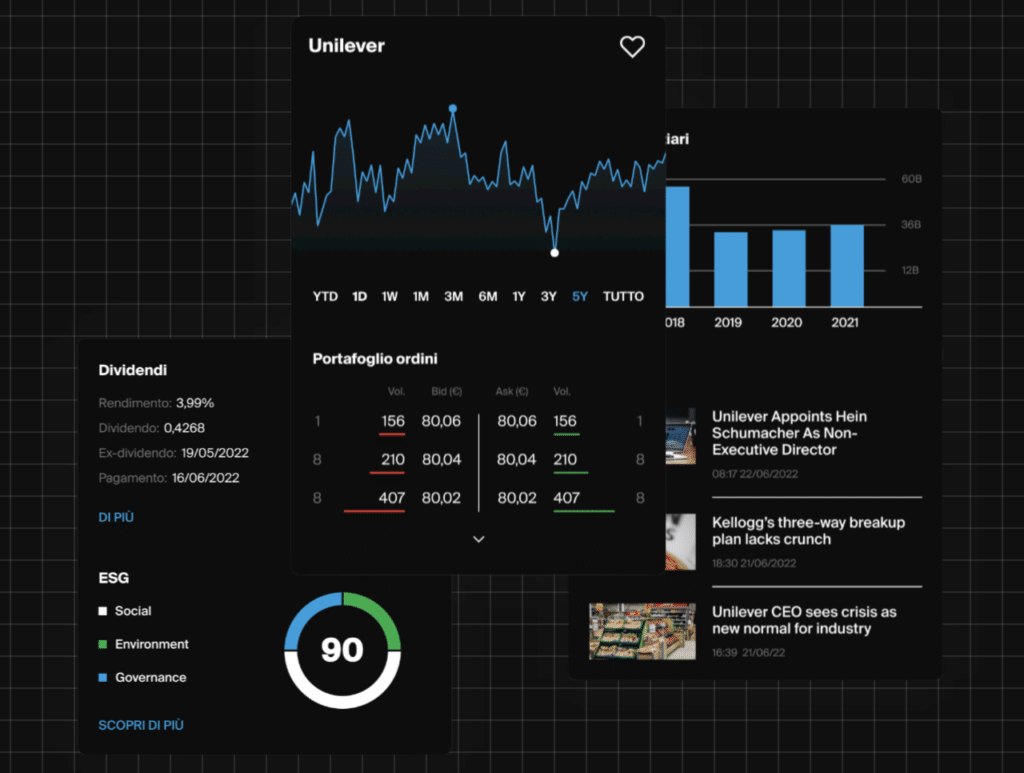Click bid price 80,06
The height and width of the screenshot is (773, 1024).
(x=441, y=421)
